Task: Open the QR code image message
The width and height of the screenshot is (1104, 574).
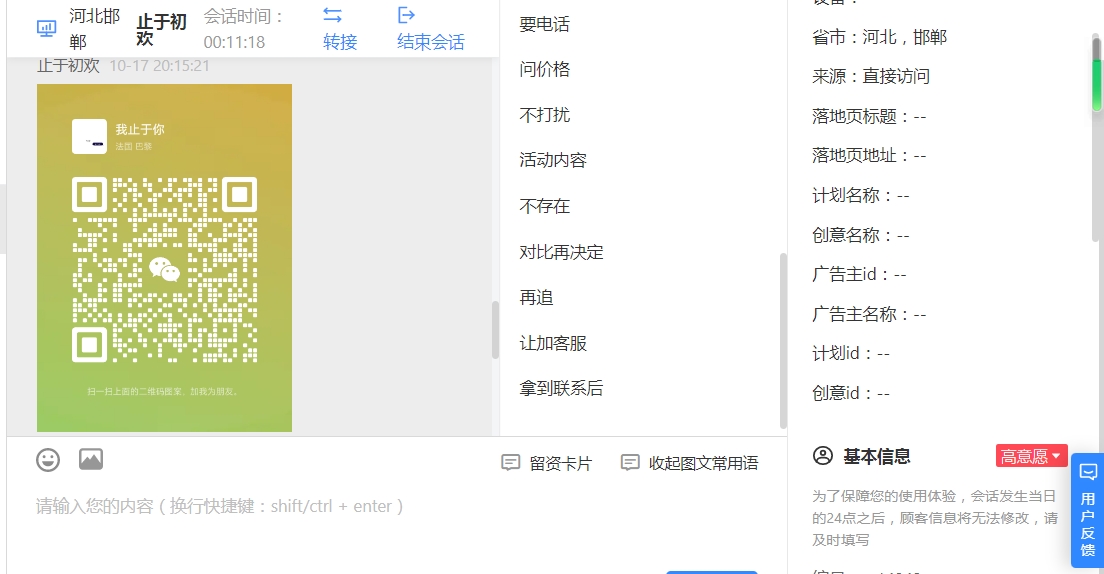Action: [164, 258]
